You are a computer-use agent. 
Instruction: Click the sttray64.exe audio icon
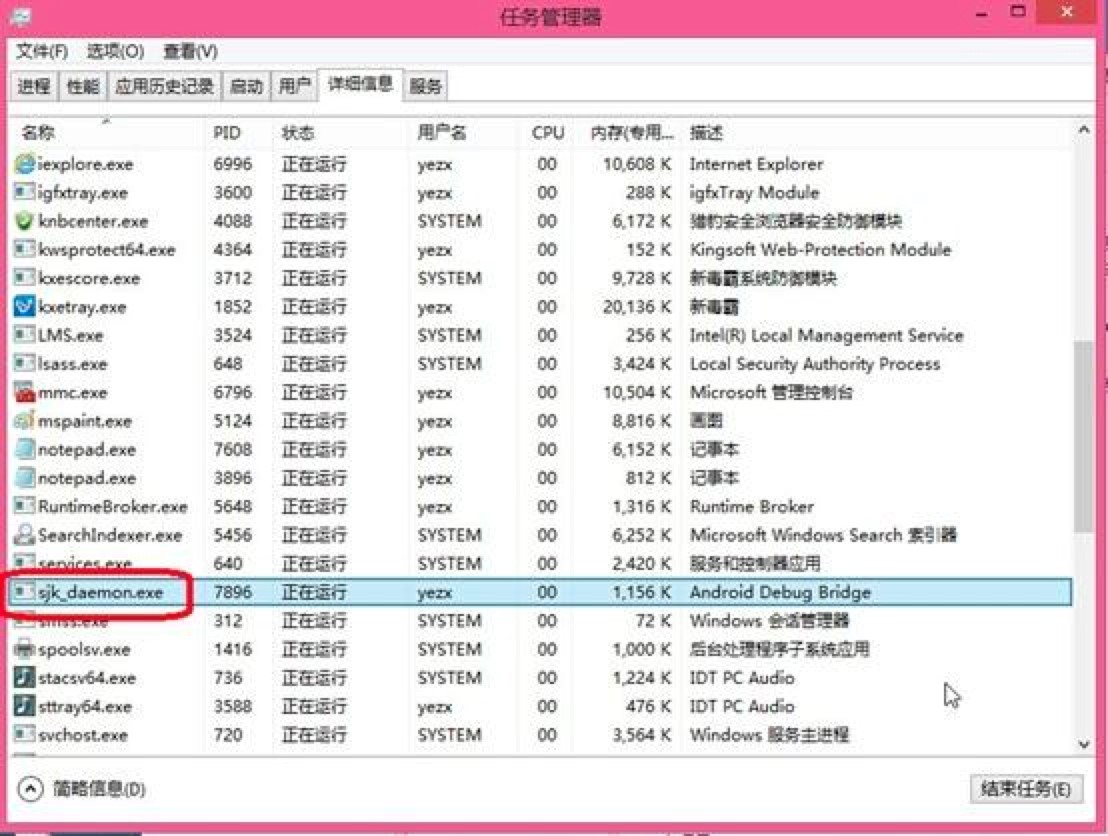[25, 706]
